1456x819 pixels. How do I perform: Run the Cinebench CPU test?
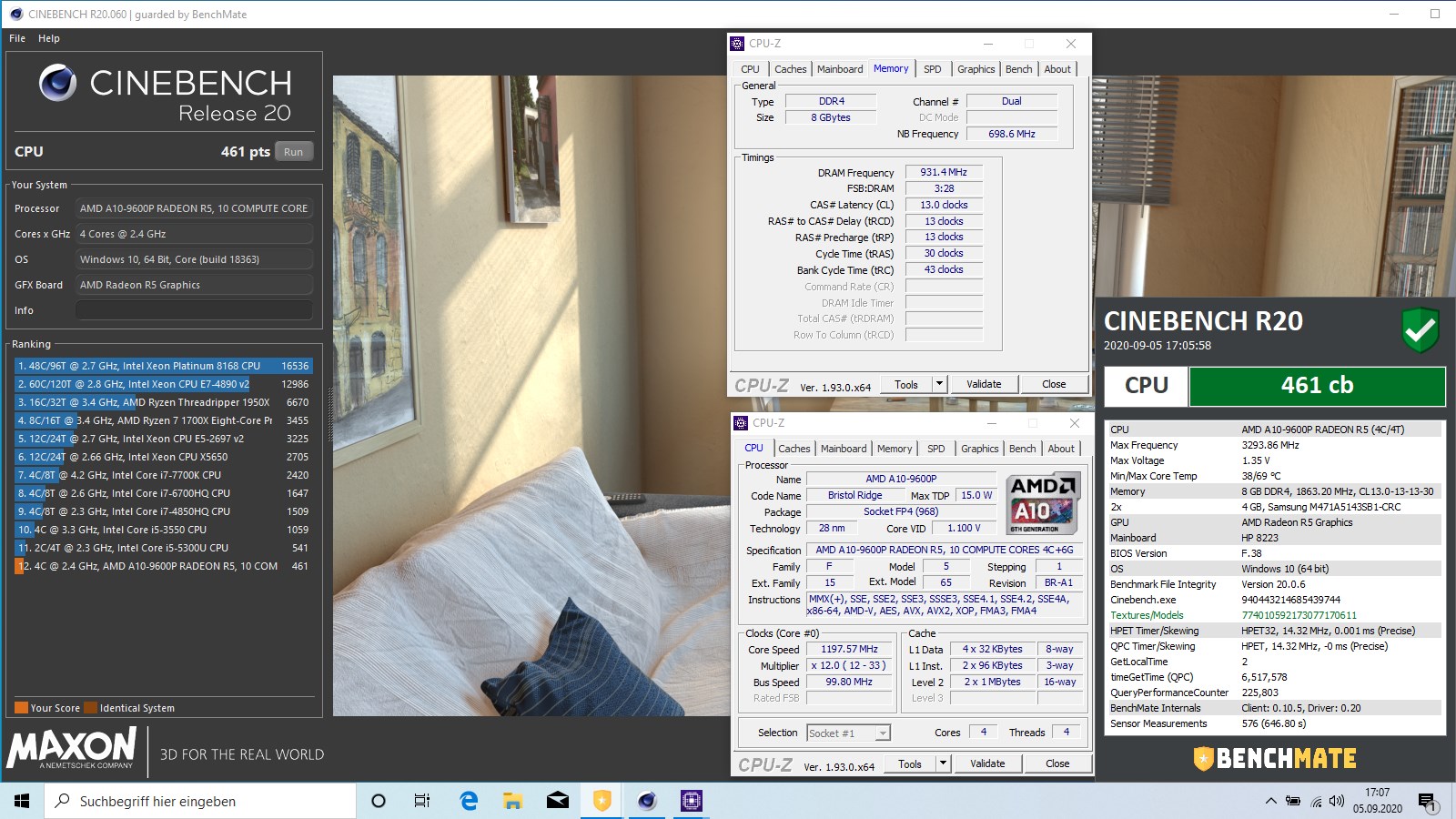point(293,152)
